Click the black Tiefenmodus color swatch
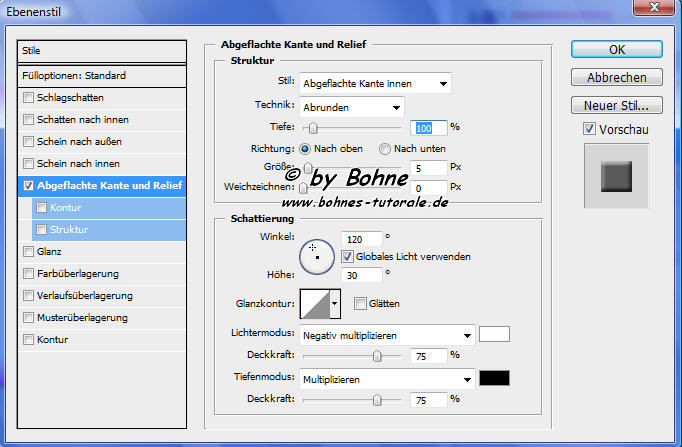The height and width of the screenshot is (447, 682). [x=494, y=378]
